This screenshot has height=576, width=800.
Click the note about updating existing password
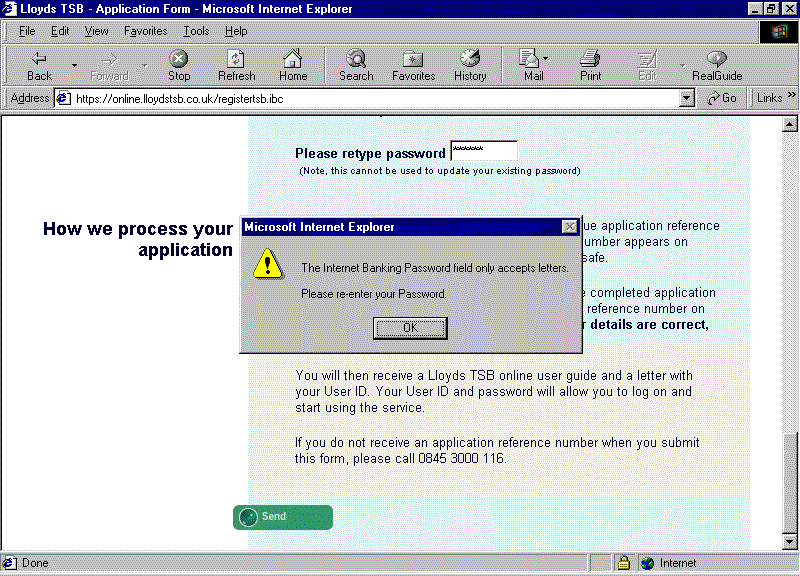(440, 171)
